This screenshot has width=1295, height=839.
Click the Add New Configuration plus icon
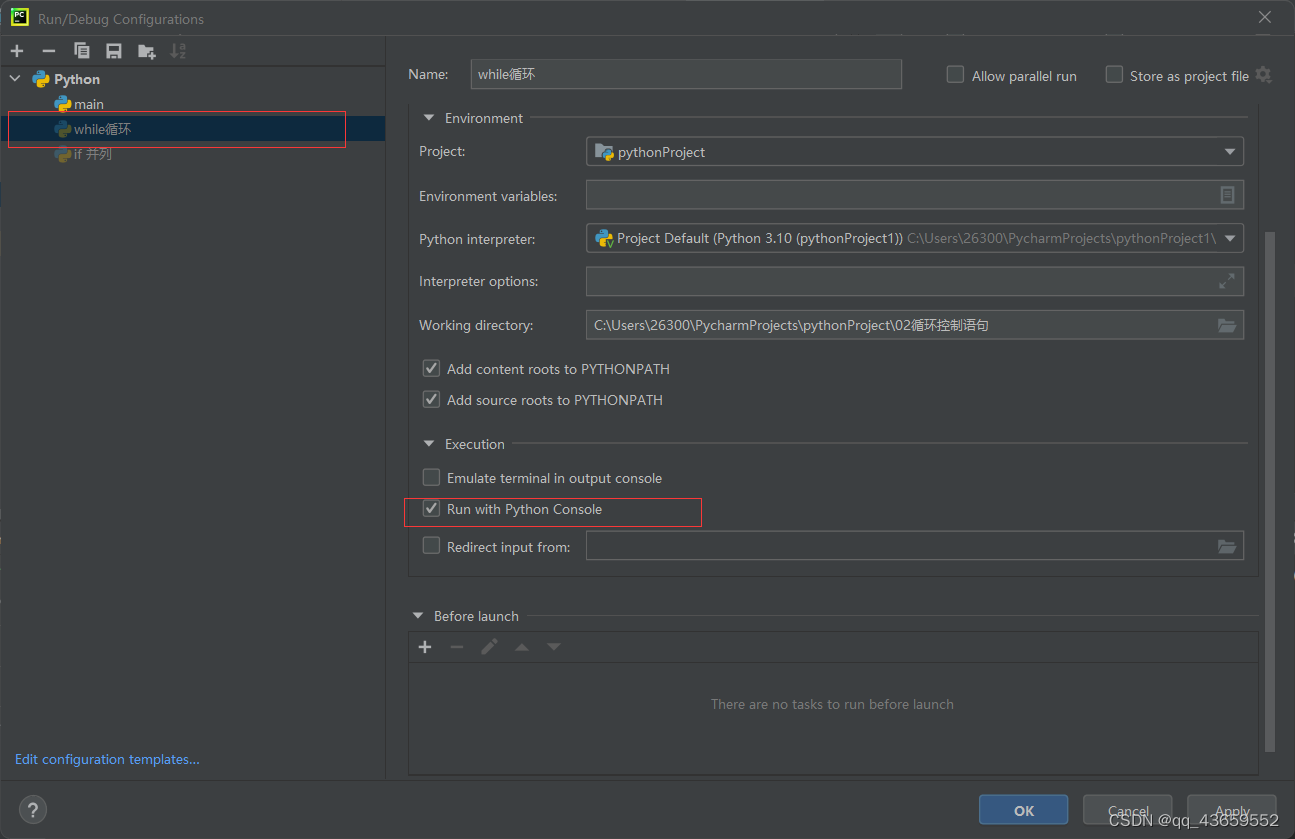[x=17, y=51]
